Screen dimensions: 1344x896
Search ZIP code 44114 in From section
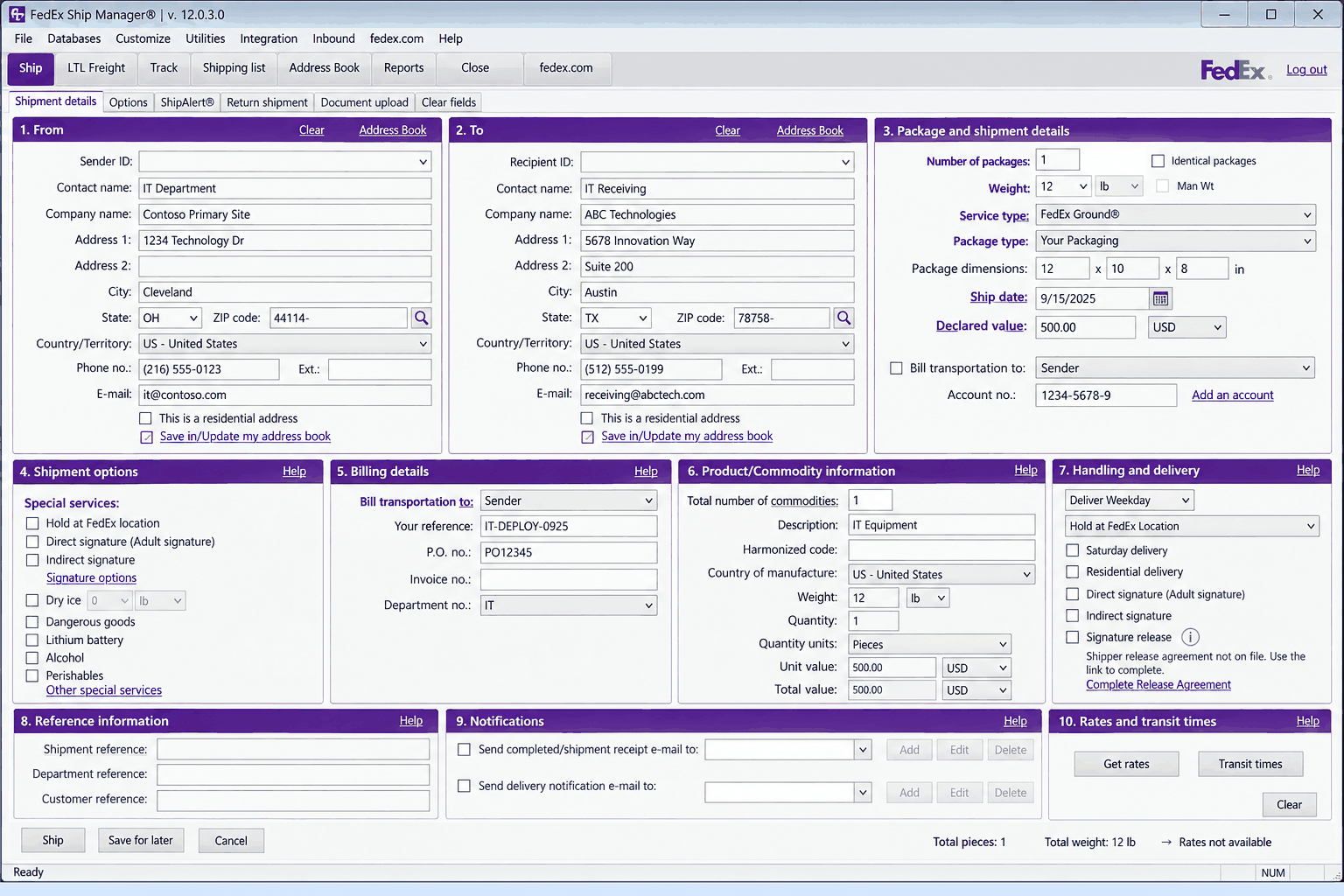(x=422, y=318)
